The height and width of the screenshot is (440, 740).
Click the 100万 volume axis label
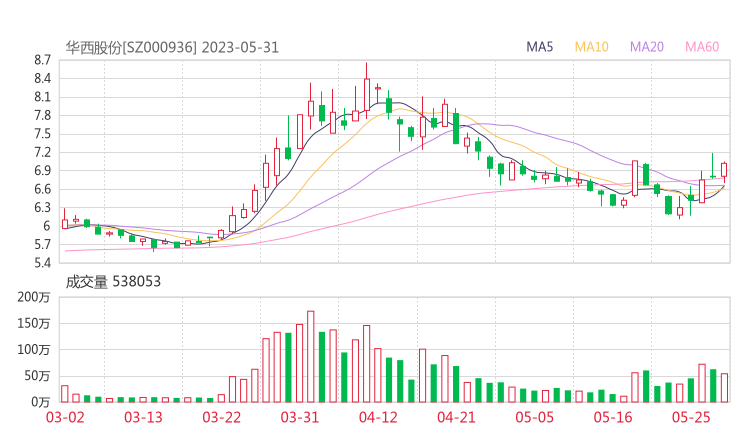[x=34, y=350]
